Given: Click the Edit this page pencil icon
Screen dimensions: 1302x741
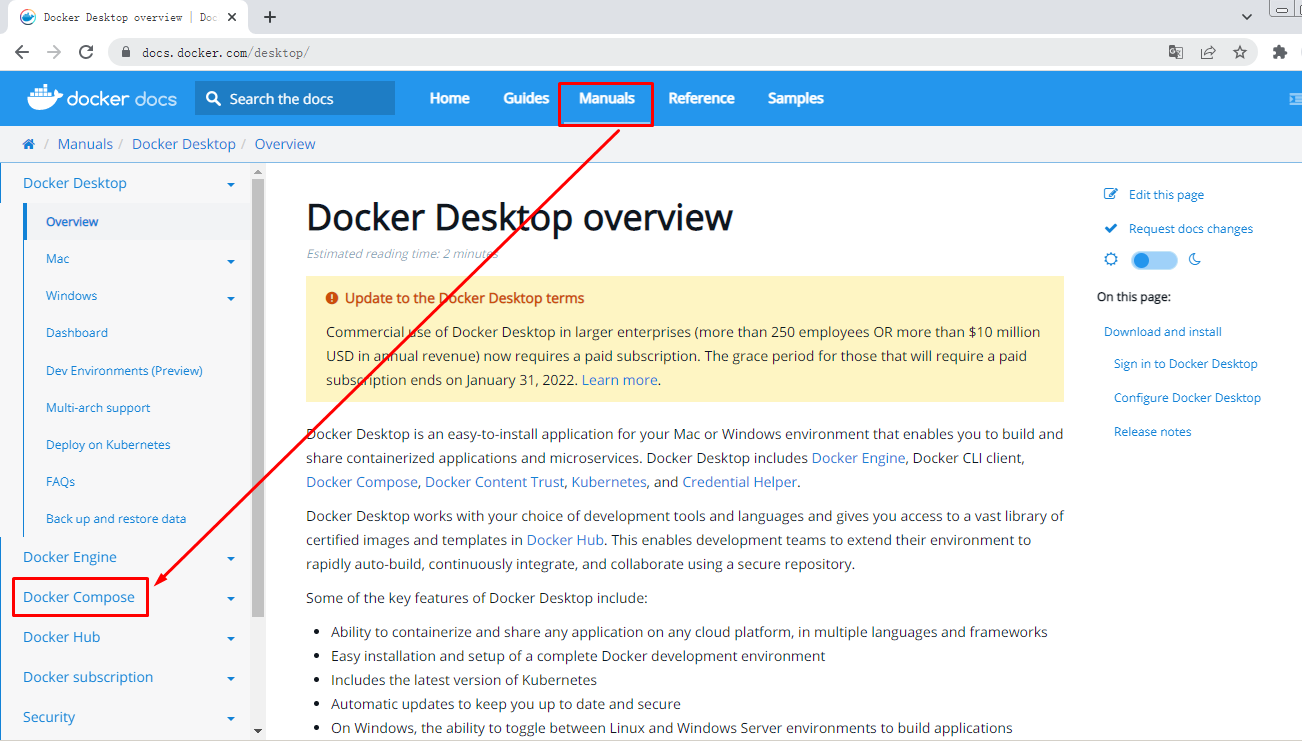Looking at the screenshot, I should click(x=1110, y=195).
